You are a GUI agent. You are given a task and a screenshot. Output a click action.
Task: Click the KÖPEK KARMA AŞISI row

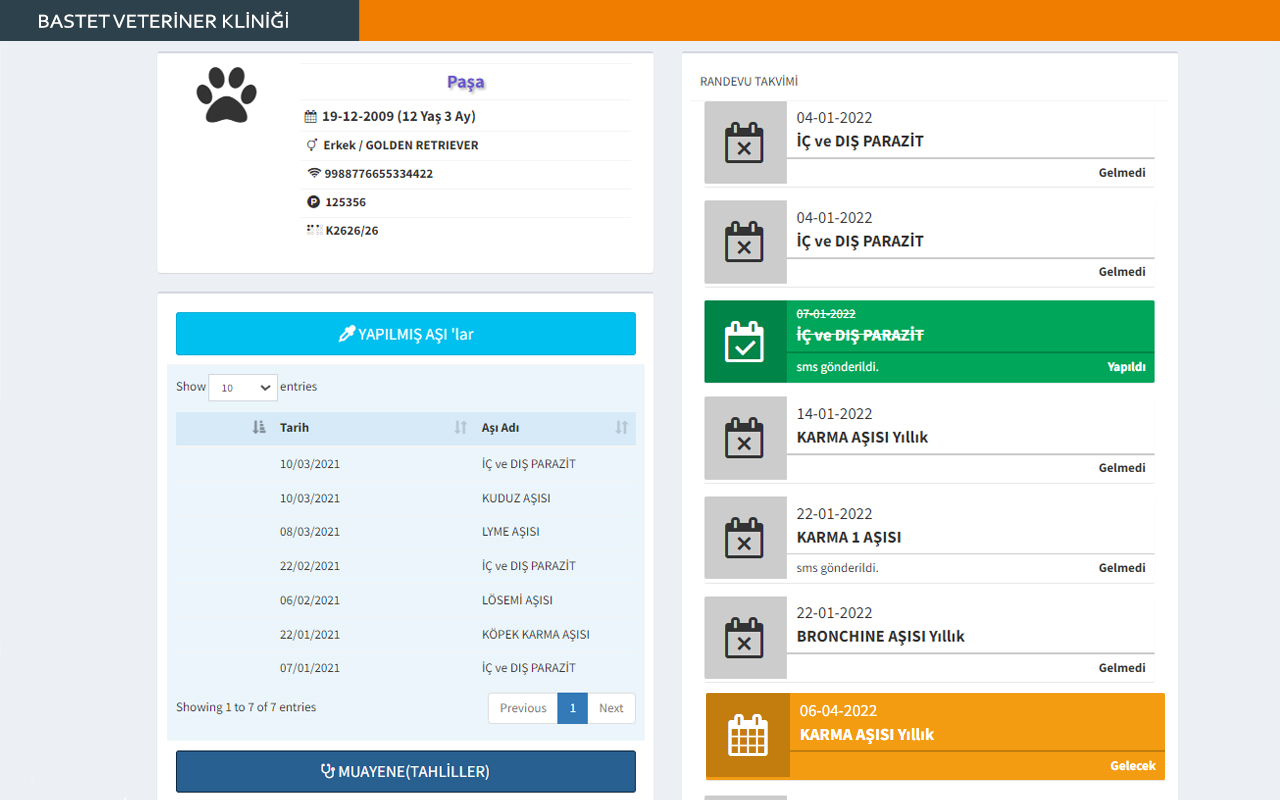pos(406,634)
